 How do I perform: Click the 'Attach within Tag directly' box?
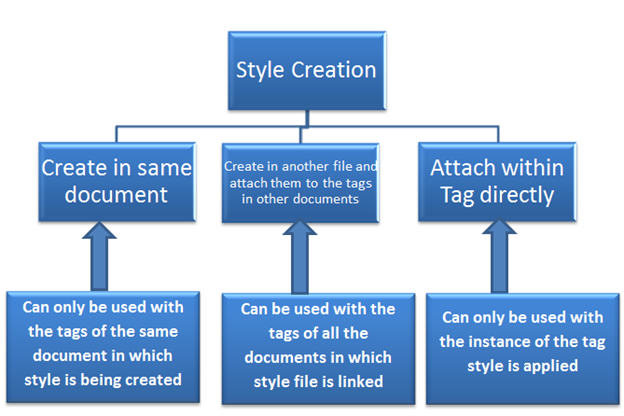point(490,180)
